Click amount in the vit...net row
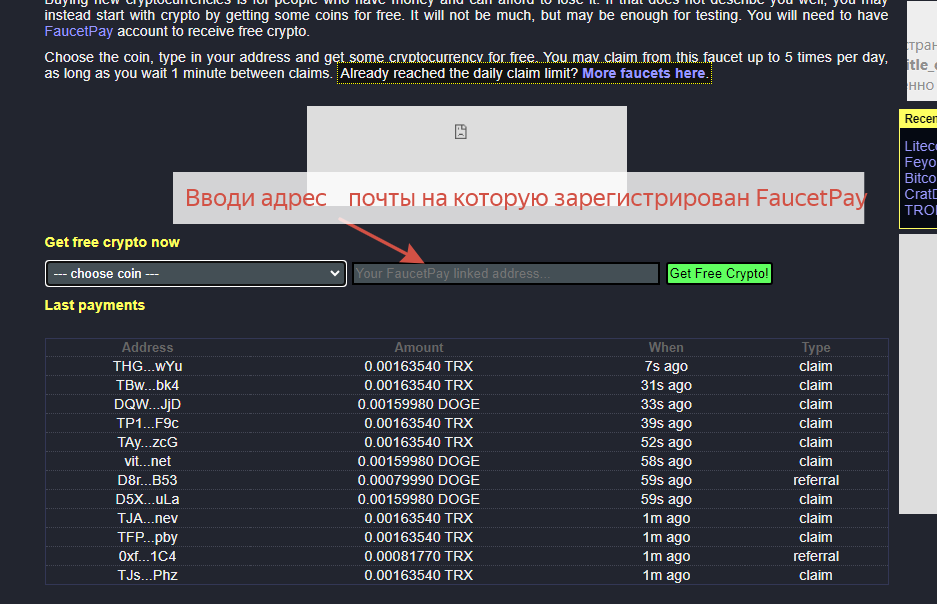This screenshot has width=937, height=604. (x=419, y=462)
